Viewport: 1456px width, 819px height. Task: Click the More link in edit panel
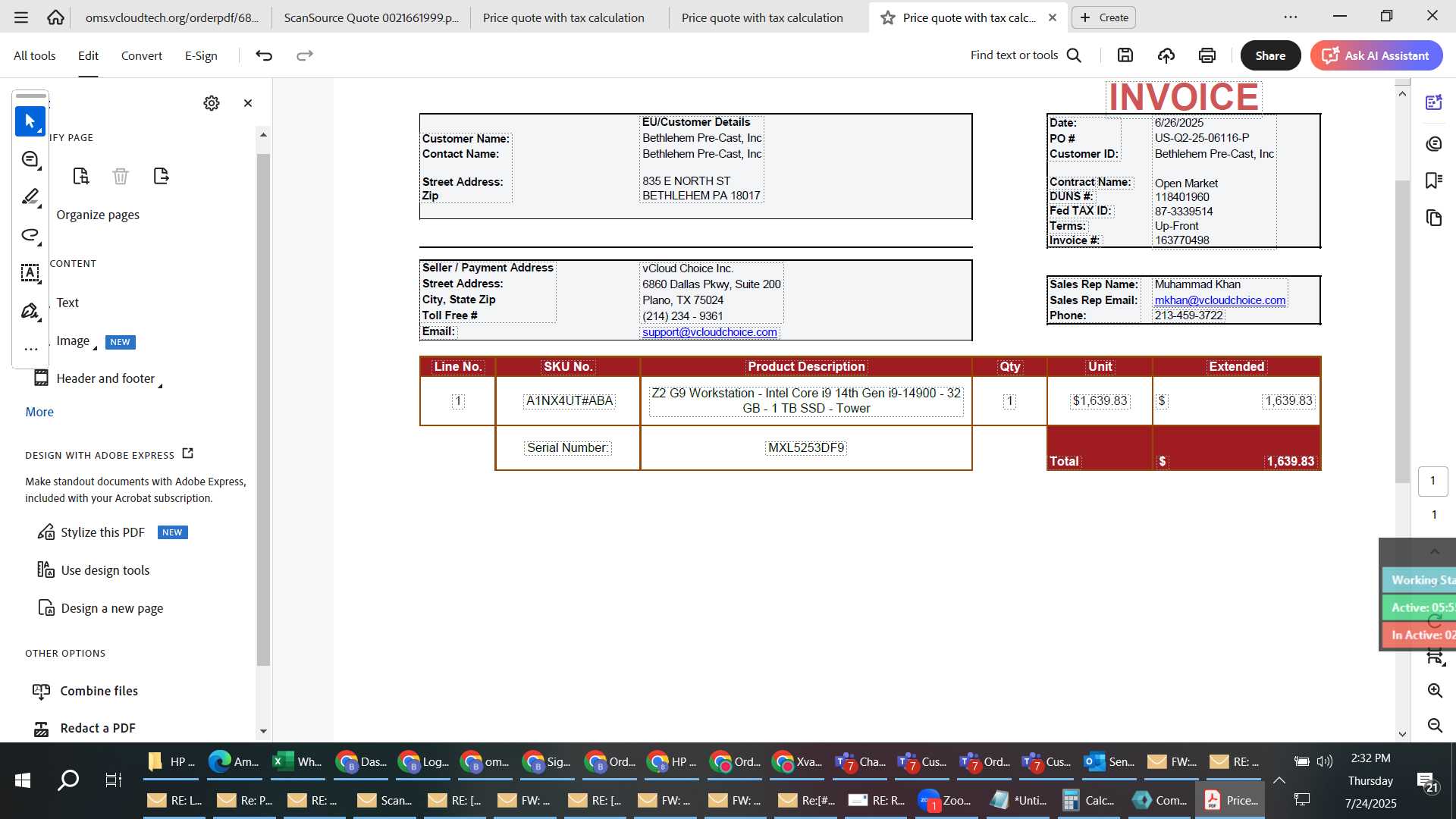click(39, 412)
